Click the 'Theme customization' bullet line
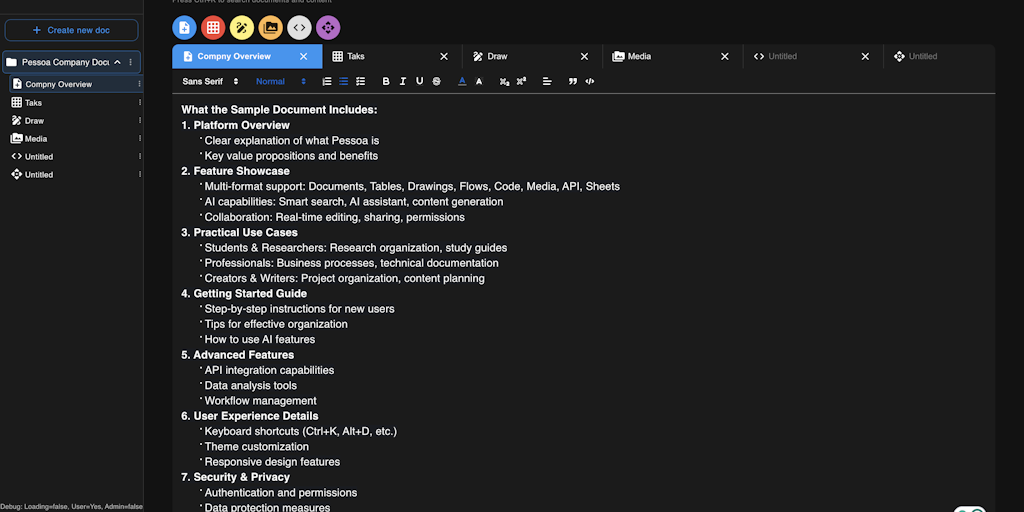1024x512 pixels. 257,447
